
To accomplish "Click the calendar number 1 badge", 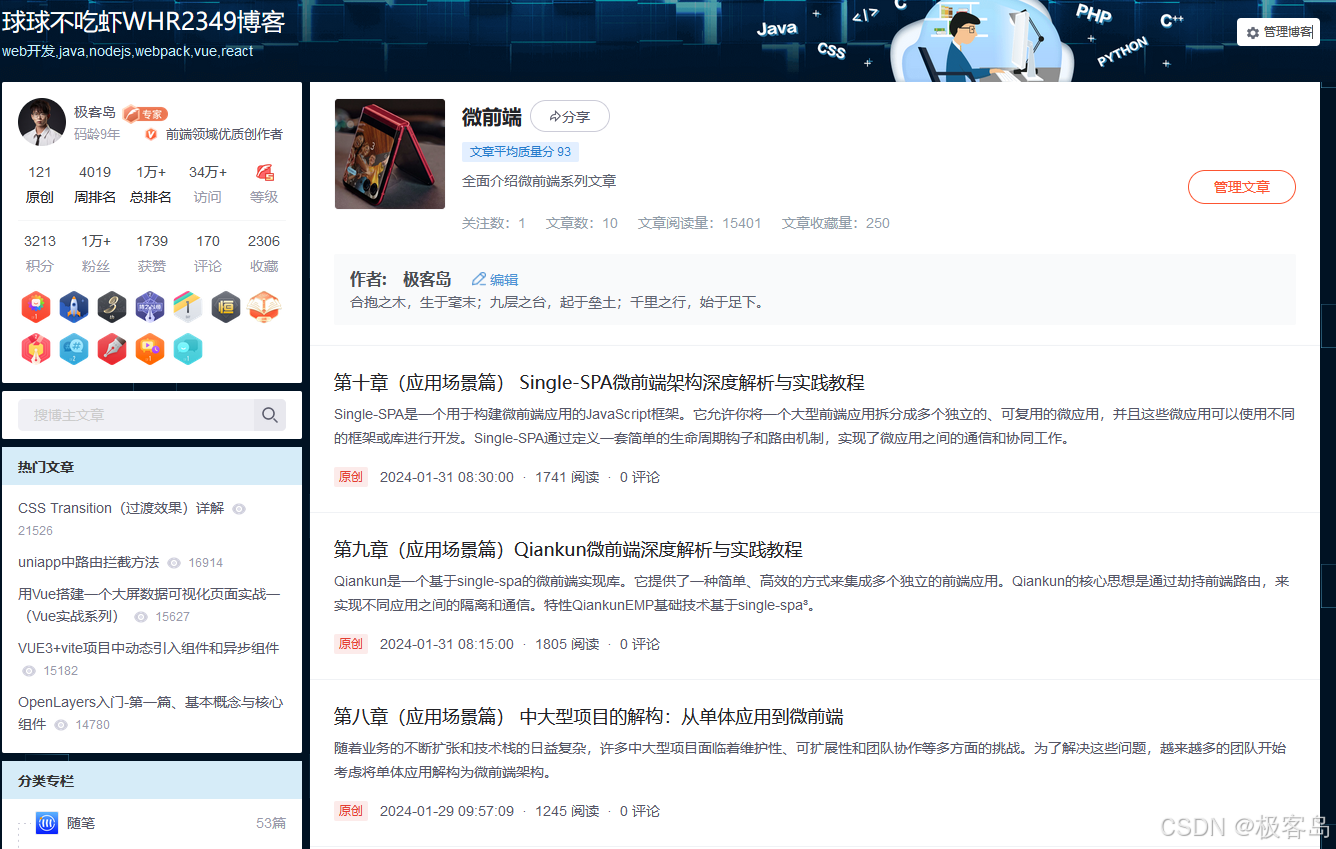I will coord(188,307).
